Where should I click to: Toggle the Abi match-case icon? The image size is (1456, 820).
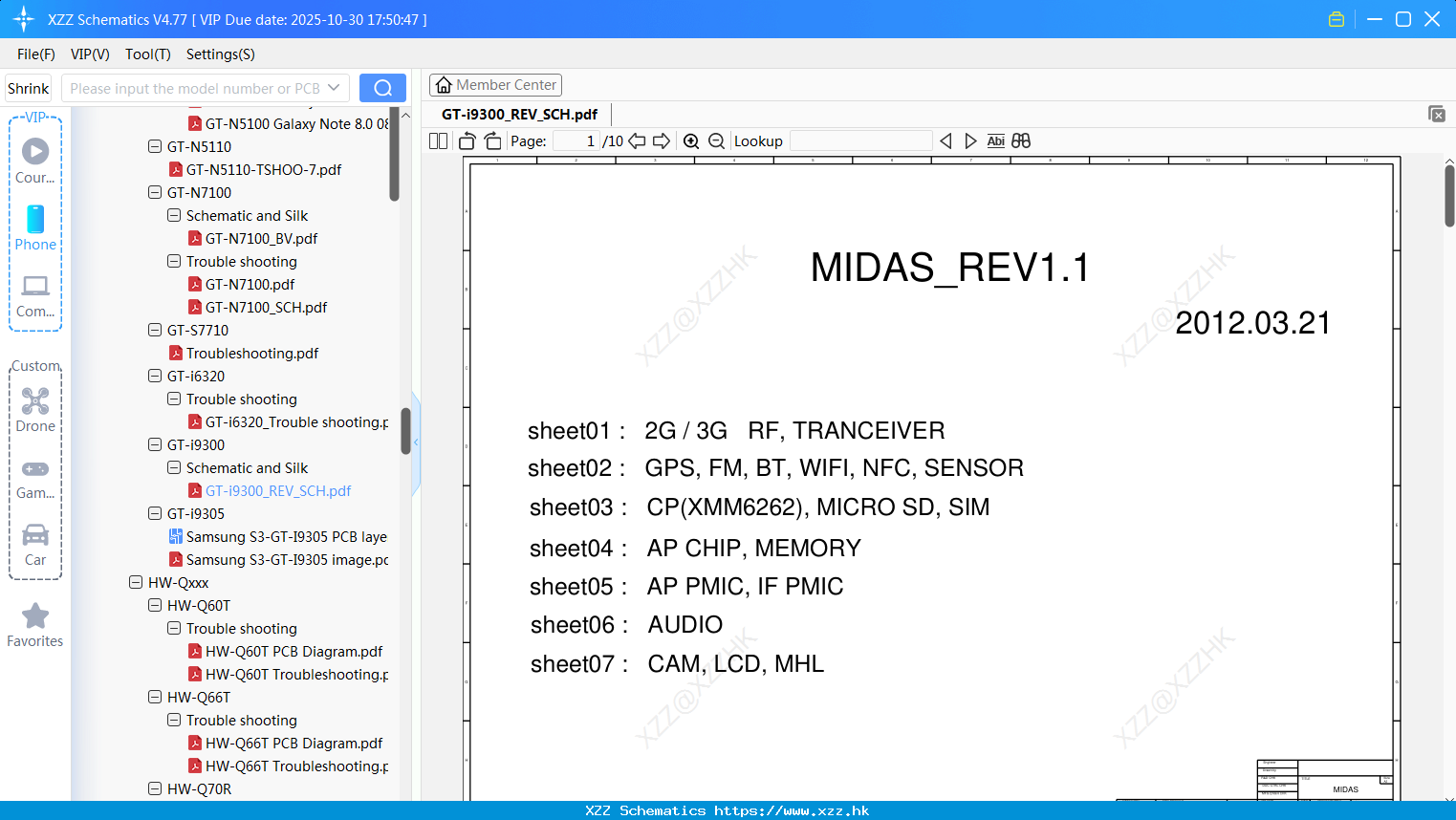click(996, 141)
